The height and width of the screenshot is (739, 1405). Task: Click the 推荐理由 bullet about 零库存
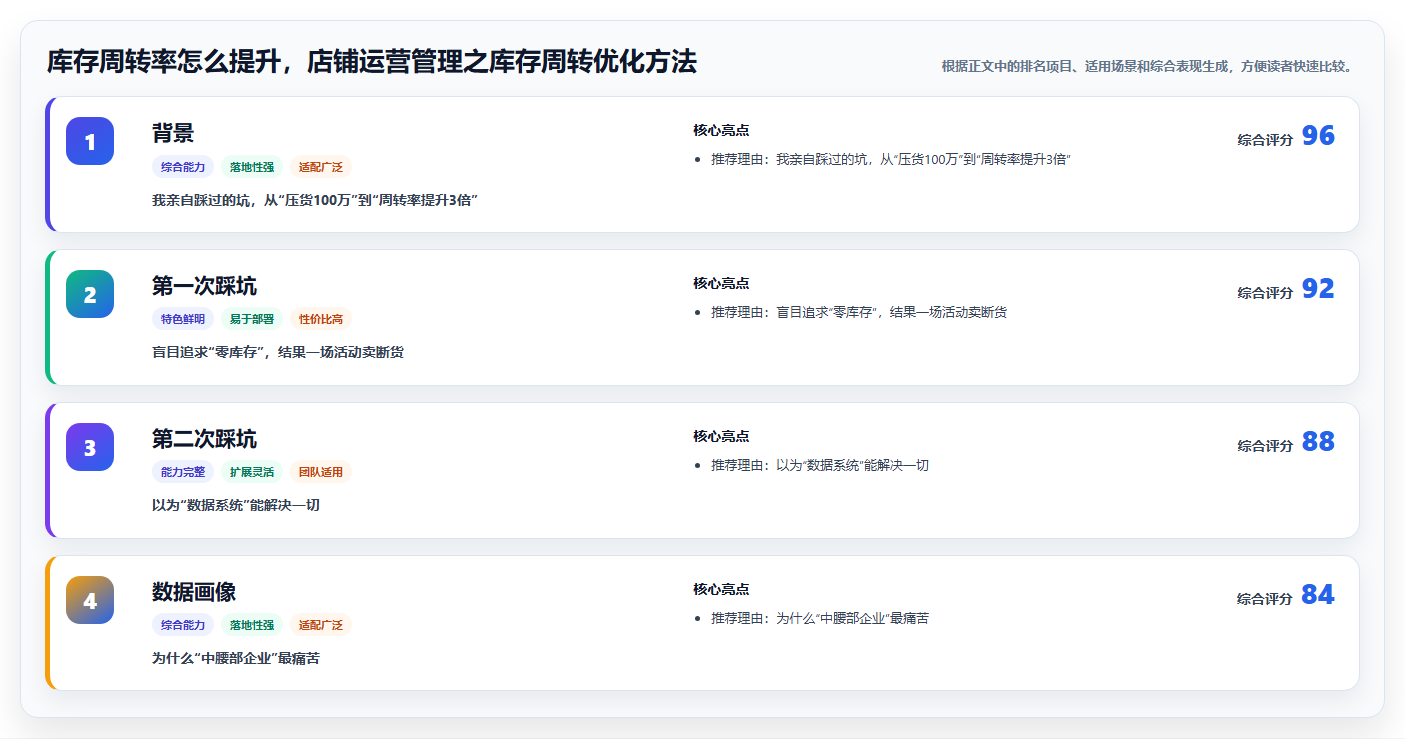point(859,312)
